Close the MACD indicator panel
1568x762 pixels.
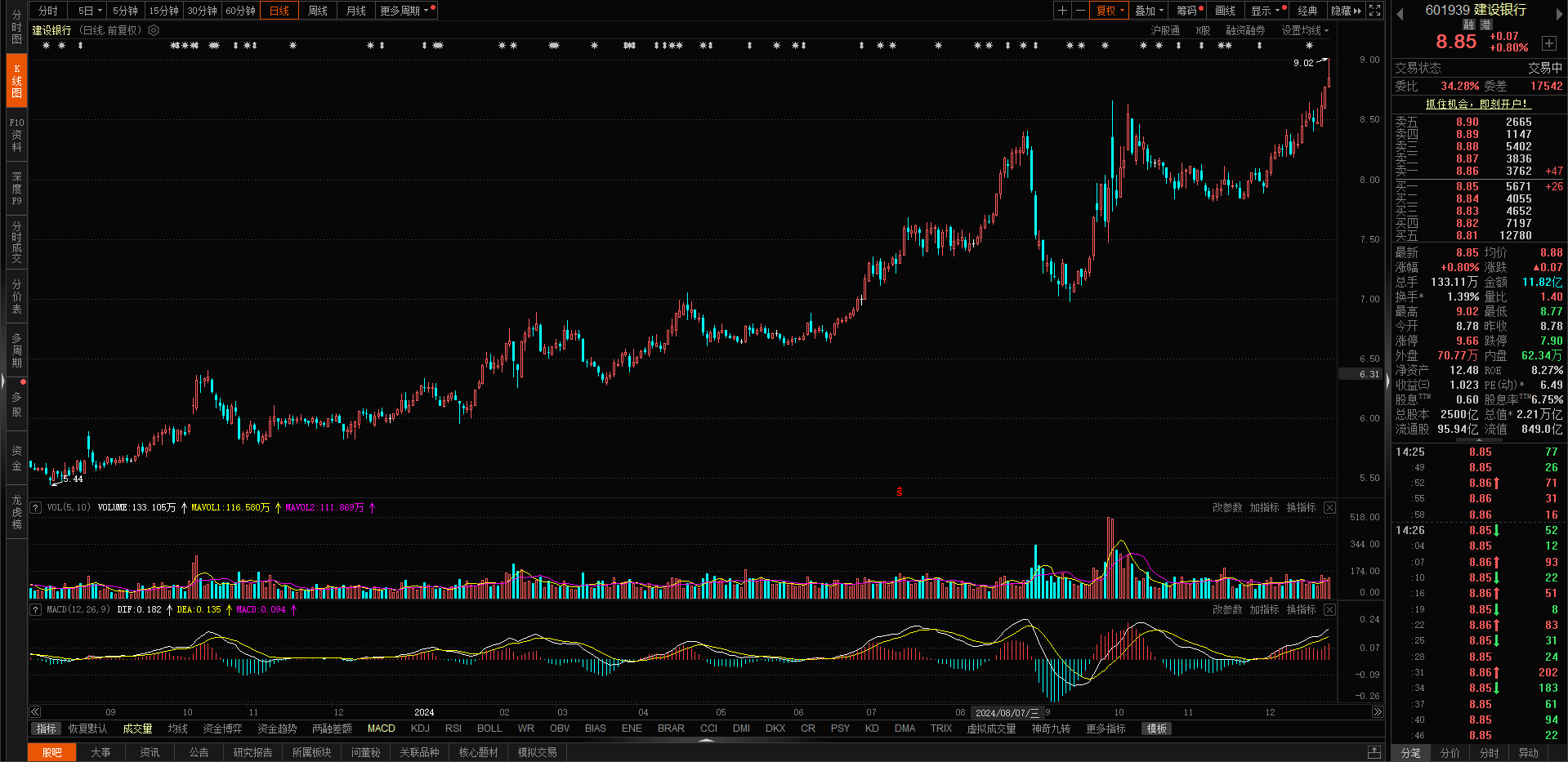1329,610
